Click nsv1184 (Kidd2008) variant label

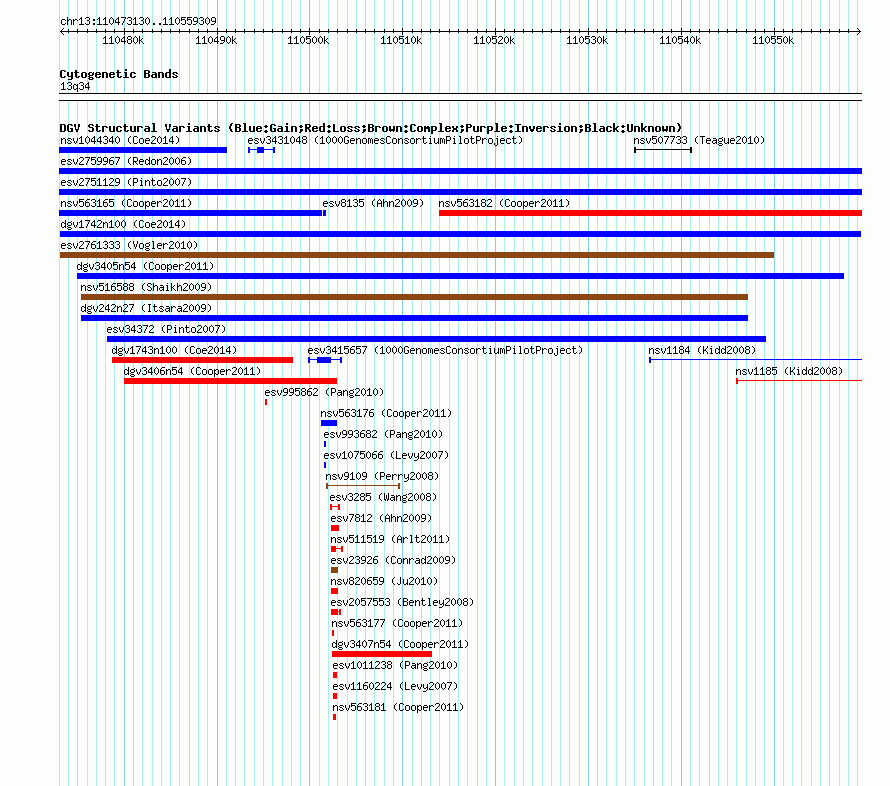(x=702, y=350)
